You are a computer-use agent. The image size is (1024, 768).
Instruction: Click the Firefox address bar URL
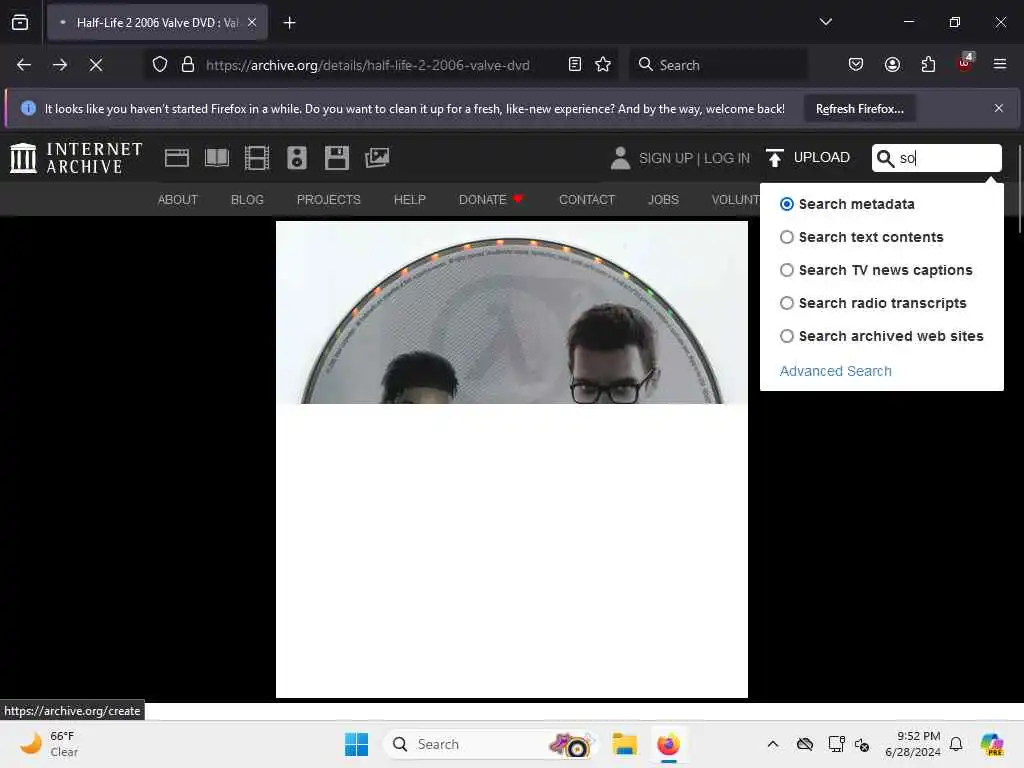click(x=368, y=65)
